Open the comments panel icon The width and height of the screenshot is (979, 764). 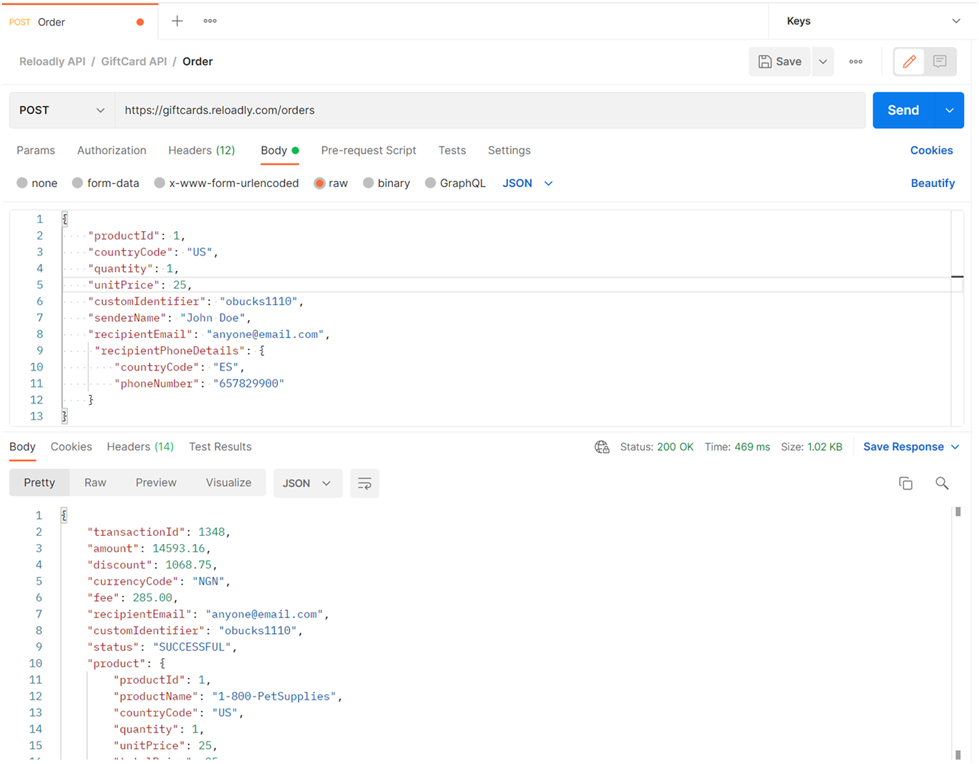940,61
